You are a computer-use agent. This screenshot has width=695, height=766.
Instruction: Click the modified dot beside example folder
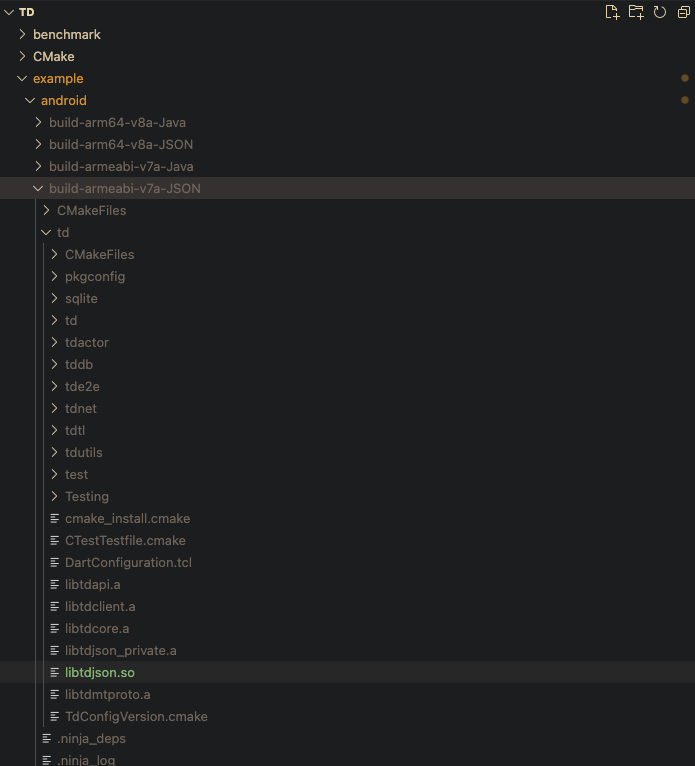point(685,78)
